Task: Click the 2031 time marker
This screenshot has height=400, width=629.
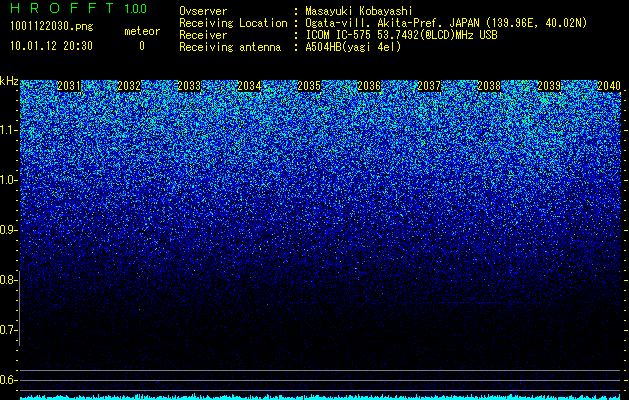Action: [x=69, y=86]
